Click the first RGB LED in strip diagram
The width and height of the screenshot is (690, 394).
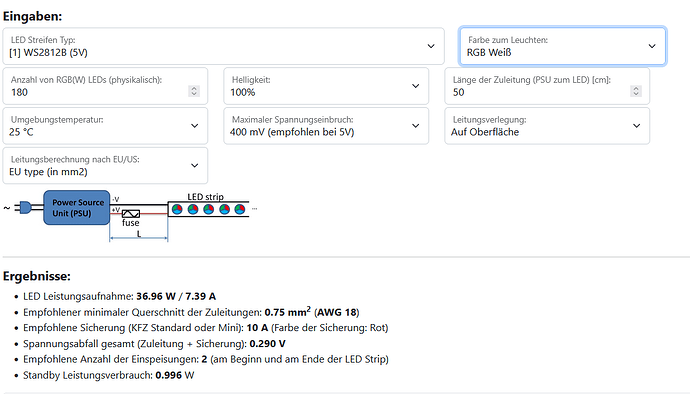click(x=177, y=209)
